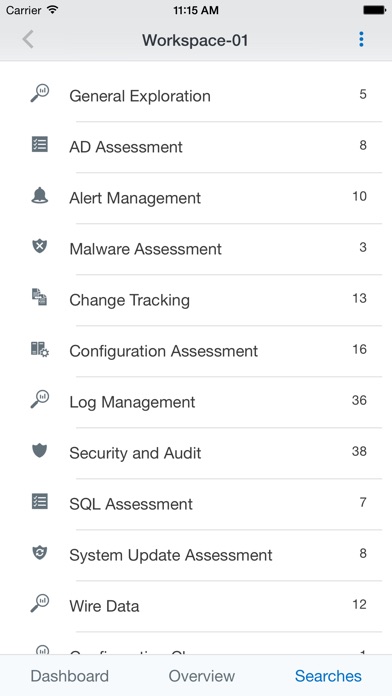Image resolution: width=392 pixels, height=696 pixels.
Task: Open the partially visible last list item
Action: click(196, 644)
